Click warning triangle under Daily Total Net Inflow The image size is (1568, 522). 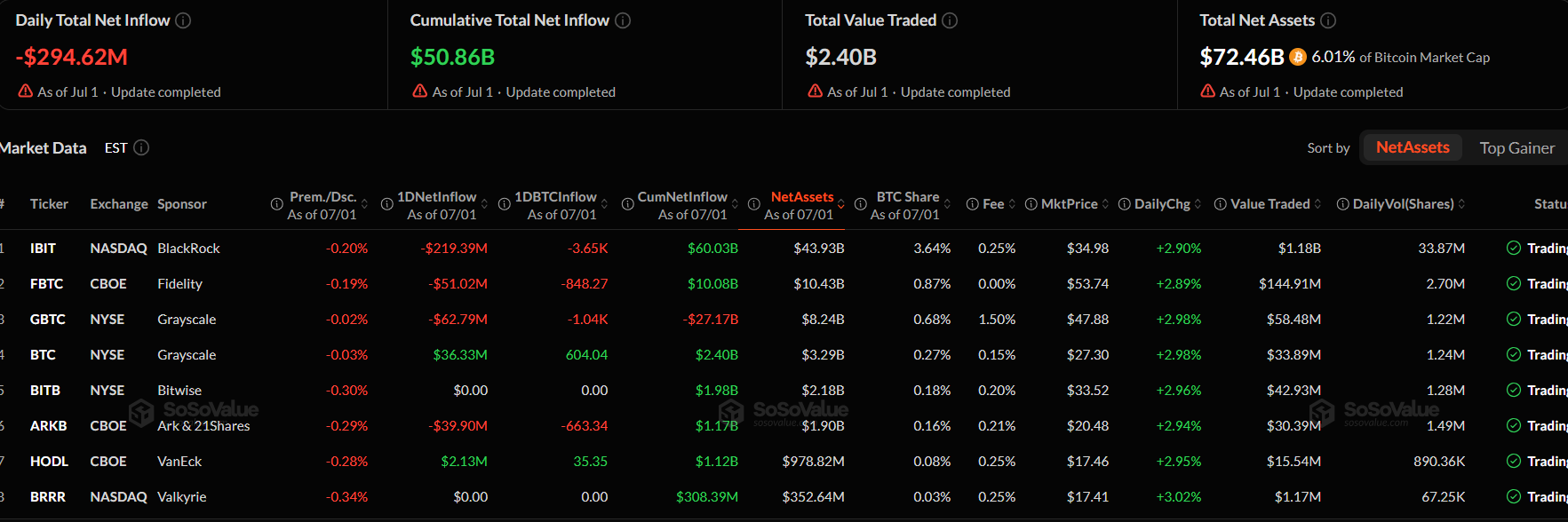[26, 91]
